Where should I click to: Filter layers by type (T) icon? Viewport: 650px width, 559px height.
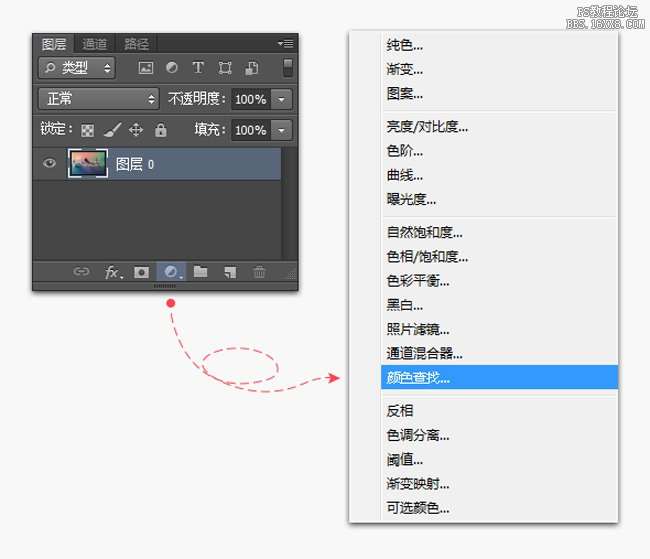198,68
